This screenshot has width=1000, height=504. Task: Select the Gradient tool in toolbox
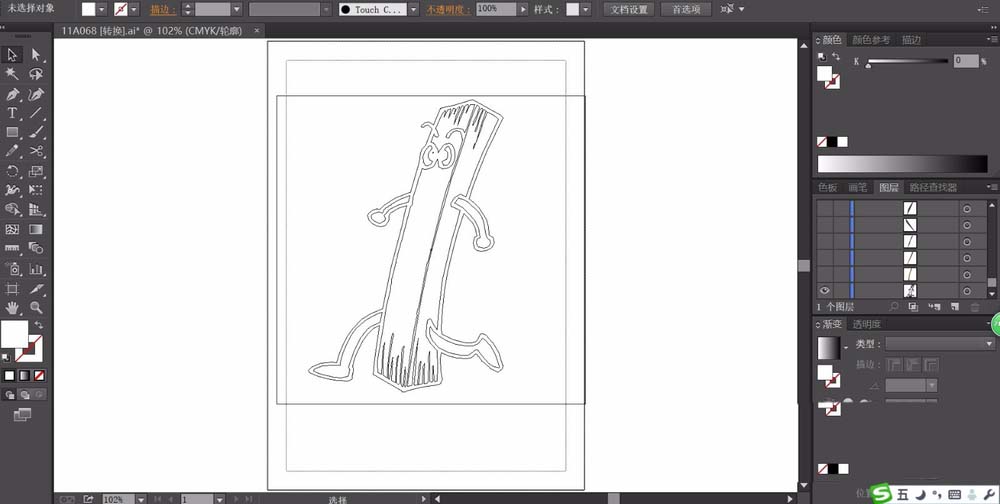pos(36,229)
